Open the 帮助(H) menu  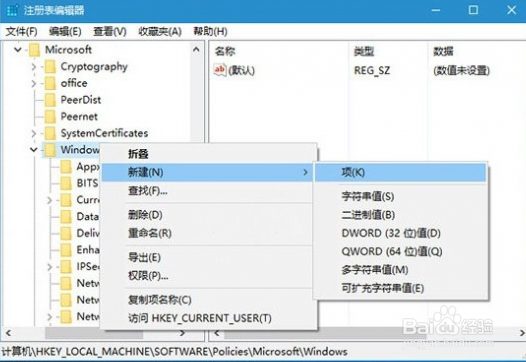210,32
